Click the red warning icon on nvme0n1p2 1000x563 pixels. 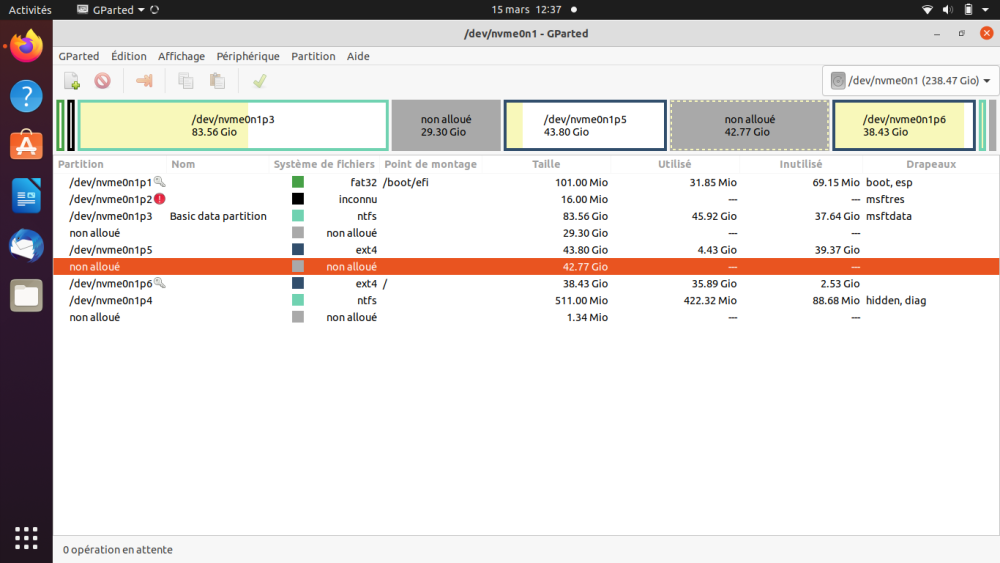click(160, 199)
